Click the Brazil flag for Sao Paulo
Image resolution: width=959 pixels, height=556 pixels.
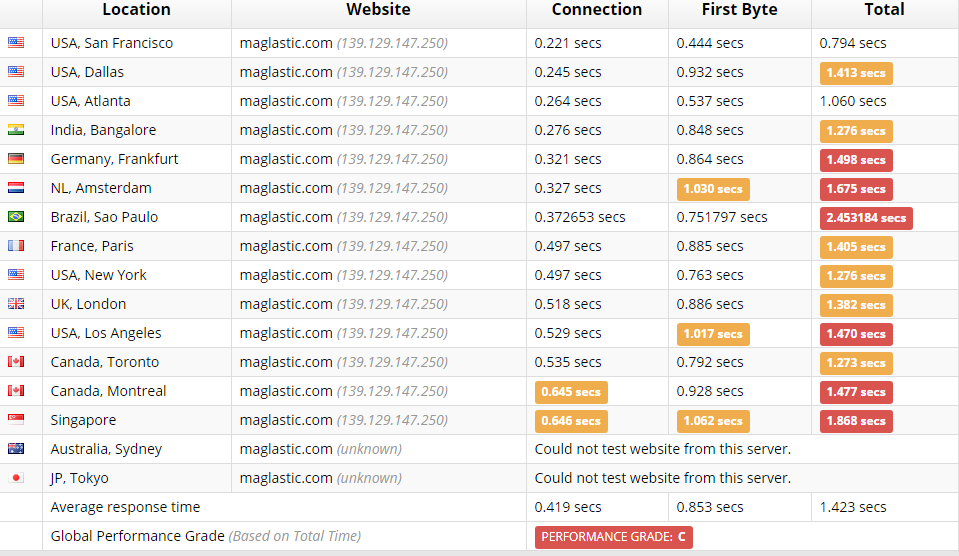pos(16,217)
